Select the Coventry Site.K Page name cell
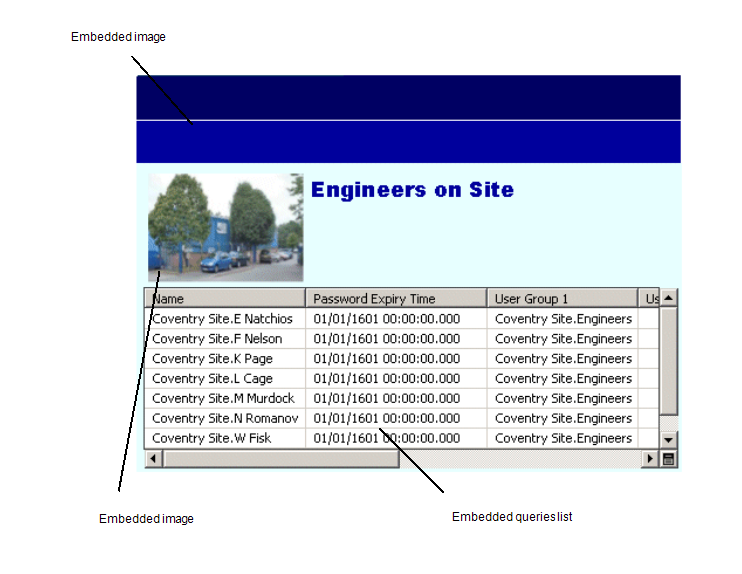This screenshot has height=574, width=742. (x=225, y=358)
